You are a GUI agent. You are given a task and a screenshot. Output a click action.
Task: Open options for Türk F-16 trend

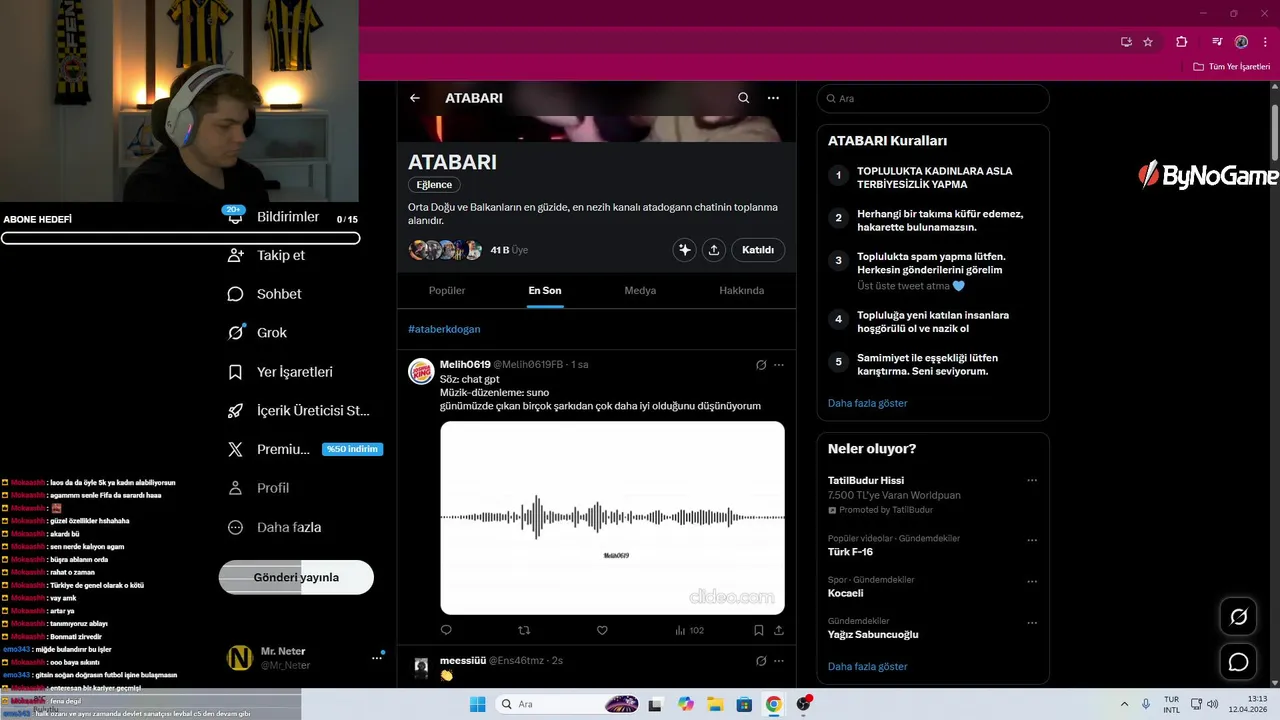pyautogui.click(x=1032, y=538)
